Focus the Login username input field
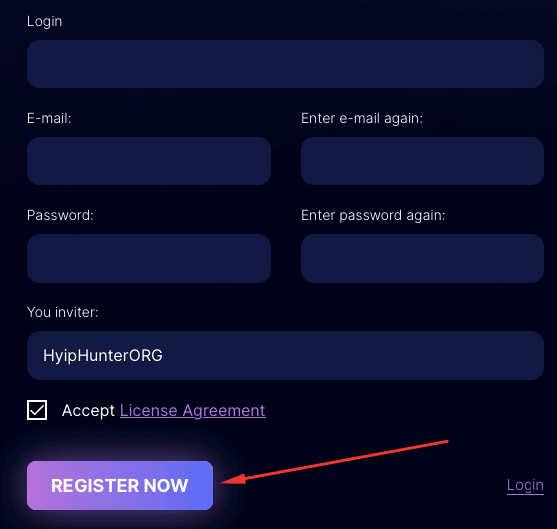This screenshot has width=557, height=529. (285, 64)
